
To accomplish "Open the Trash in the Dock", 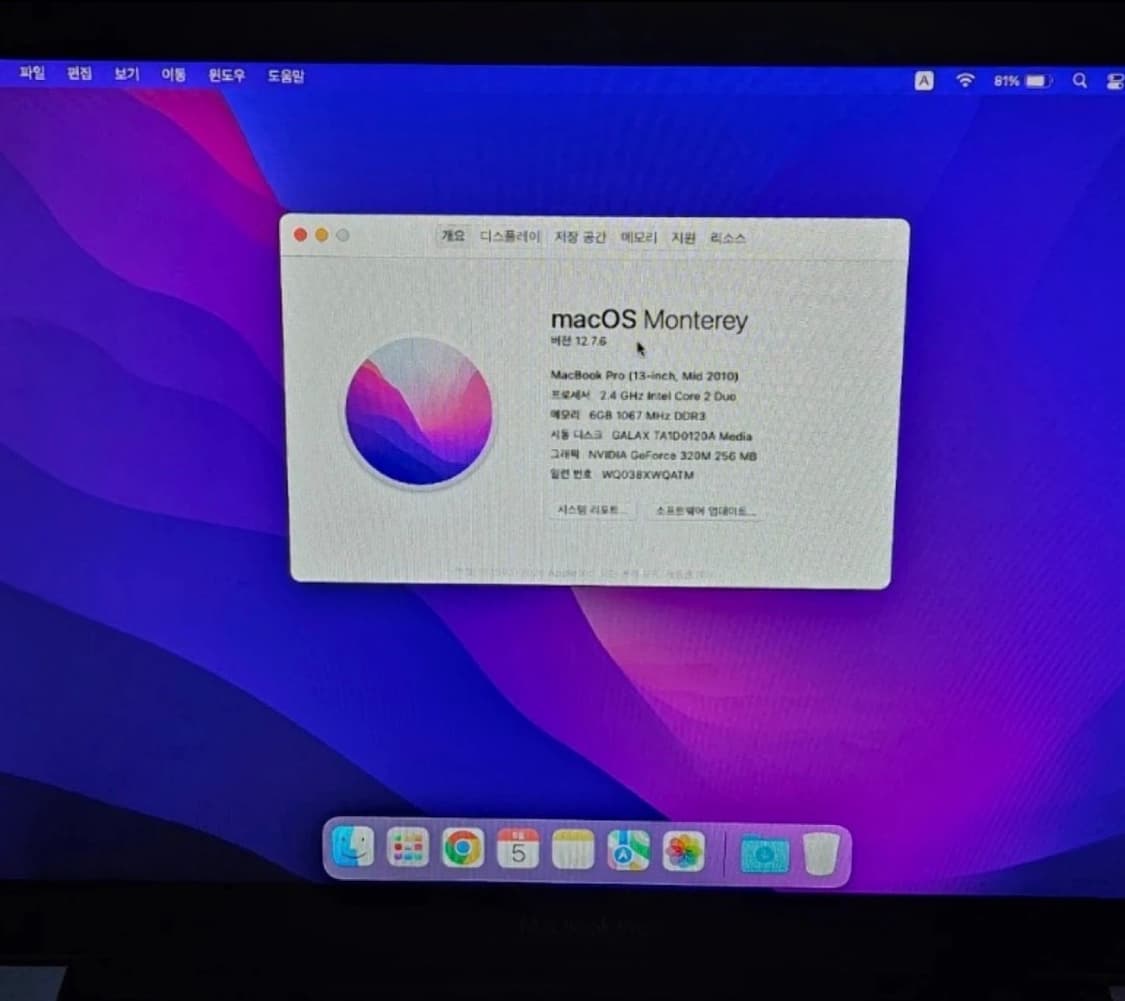I will tap(821, 854).
